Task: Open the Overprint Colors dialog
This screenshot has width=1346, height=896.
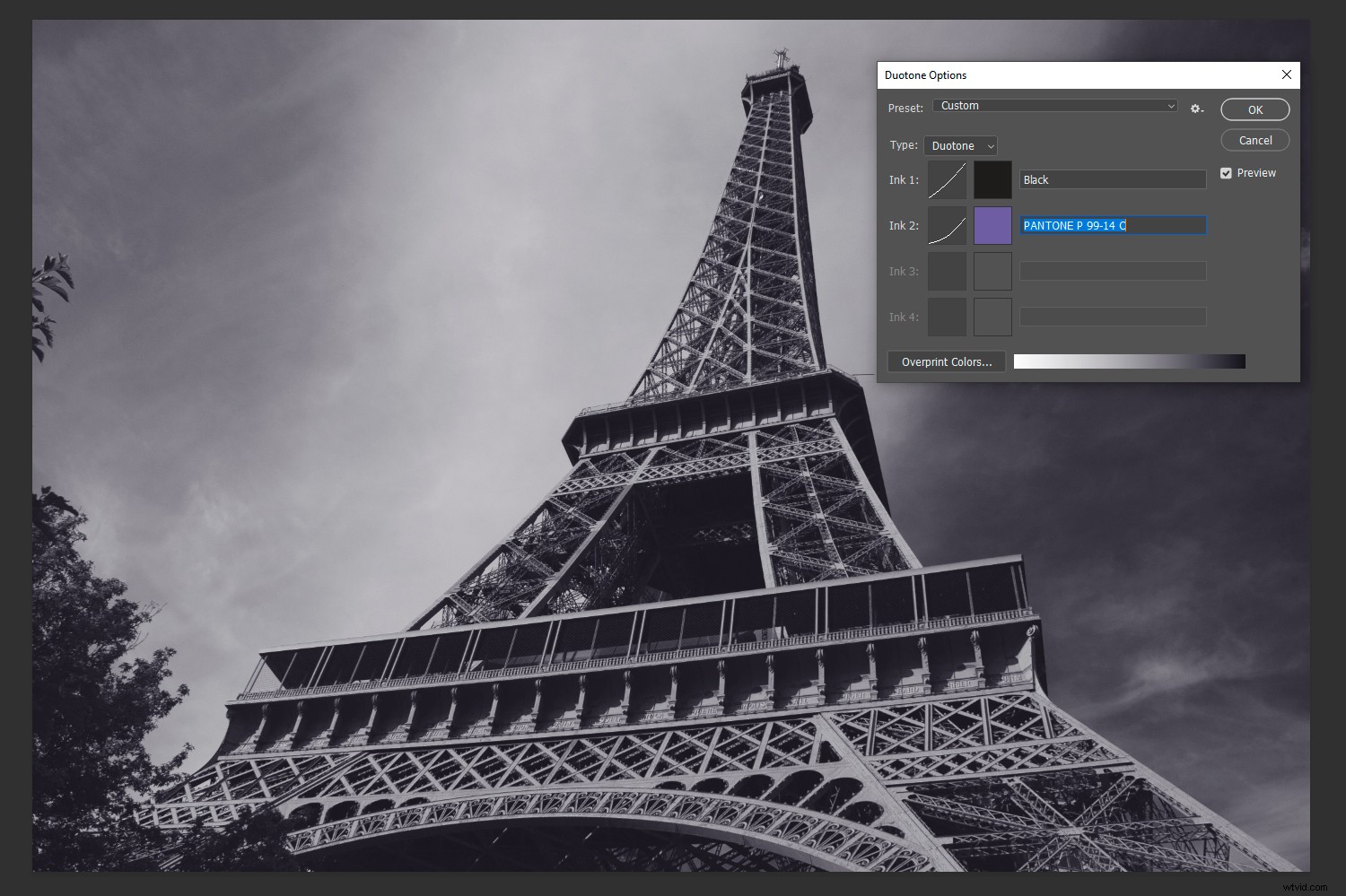Action: pyautogui.click(x=946, y=361)
